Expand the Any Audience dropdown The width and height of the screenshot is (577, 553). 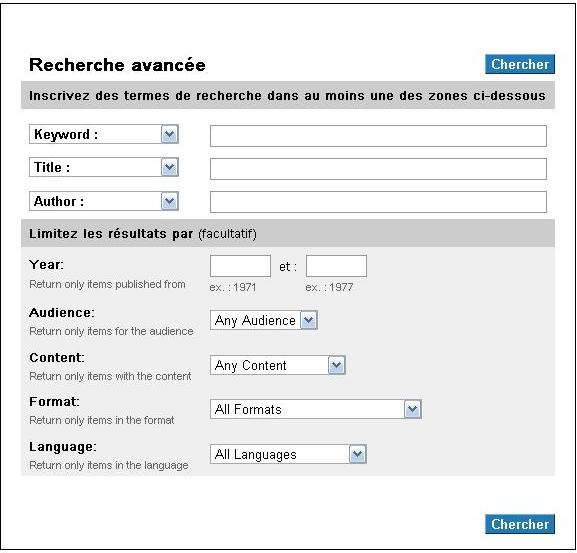point(264,320)
